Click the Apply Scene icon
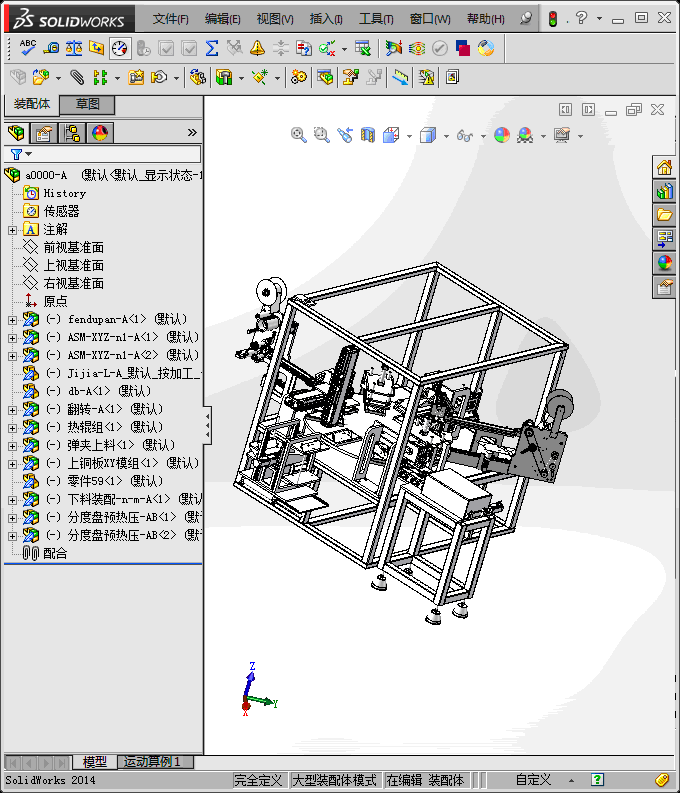 click(525, 135)
